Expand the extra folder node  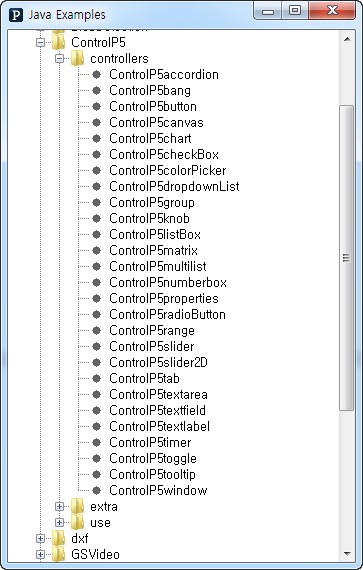[59, 506]
